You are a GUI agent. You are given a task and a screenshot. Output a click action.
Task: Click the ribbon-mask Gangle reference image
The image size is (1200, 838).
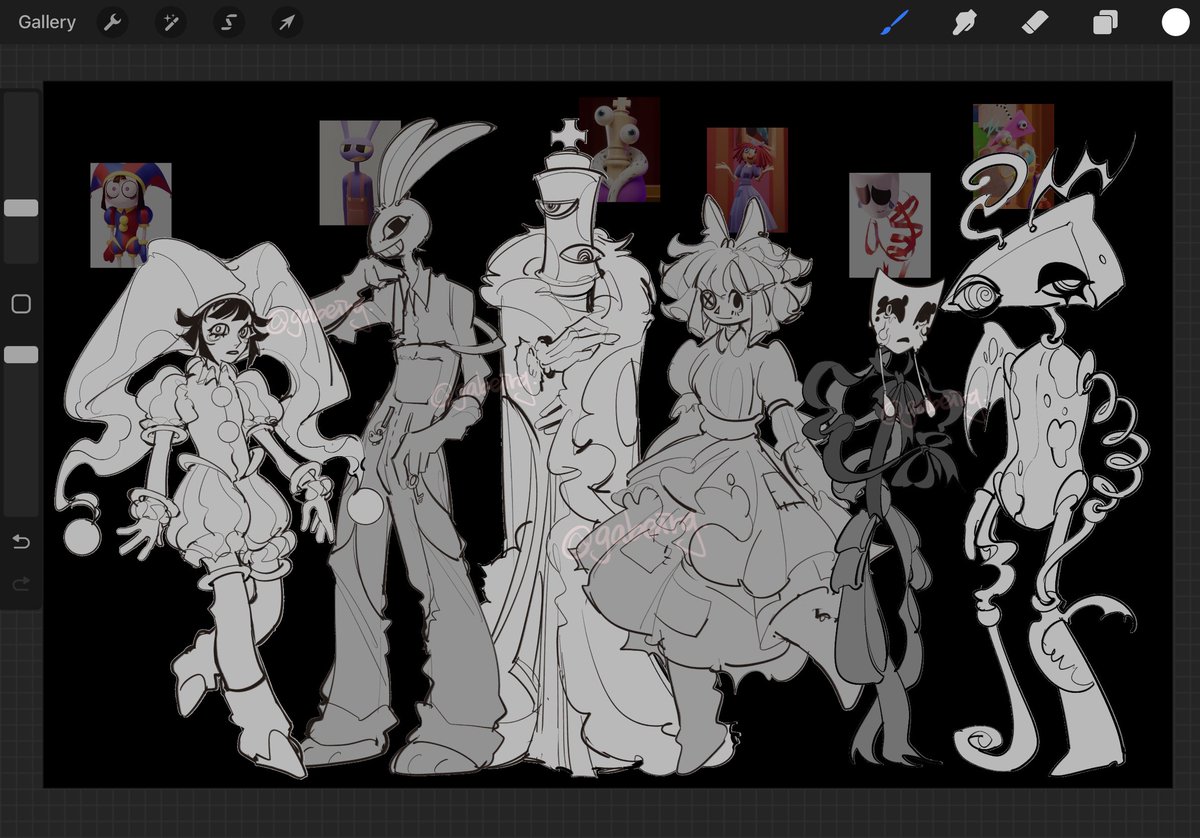click(890, 225)
